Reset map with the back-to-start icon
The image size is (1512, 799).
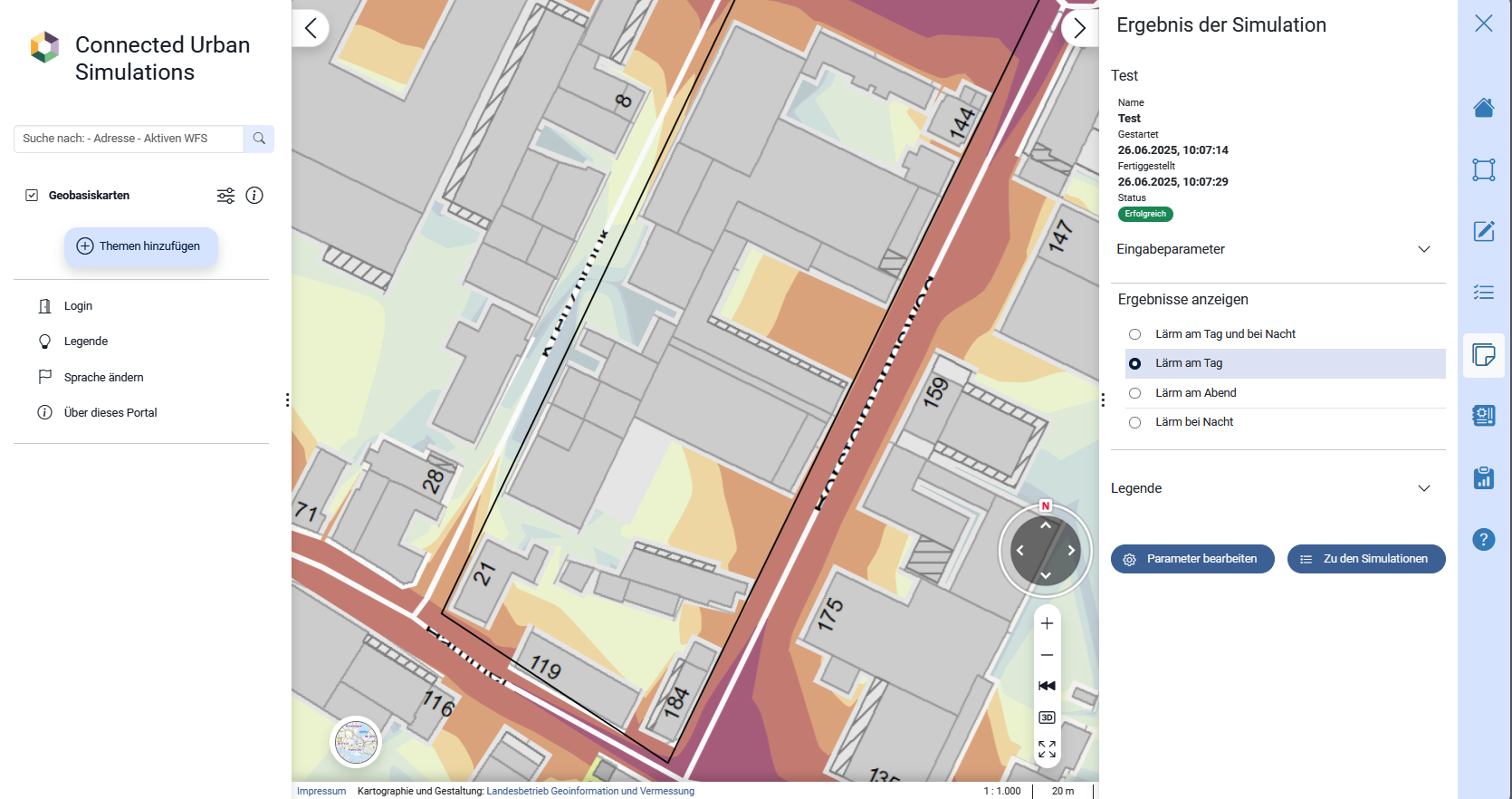(x=1047, y=686)
